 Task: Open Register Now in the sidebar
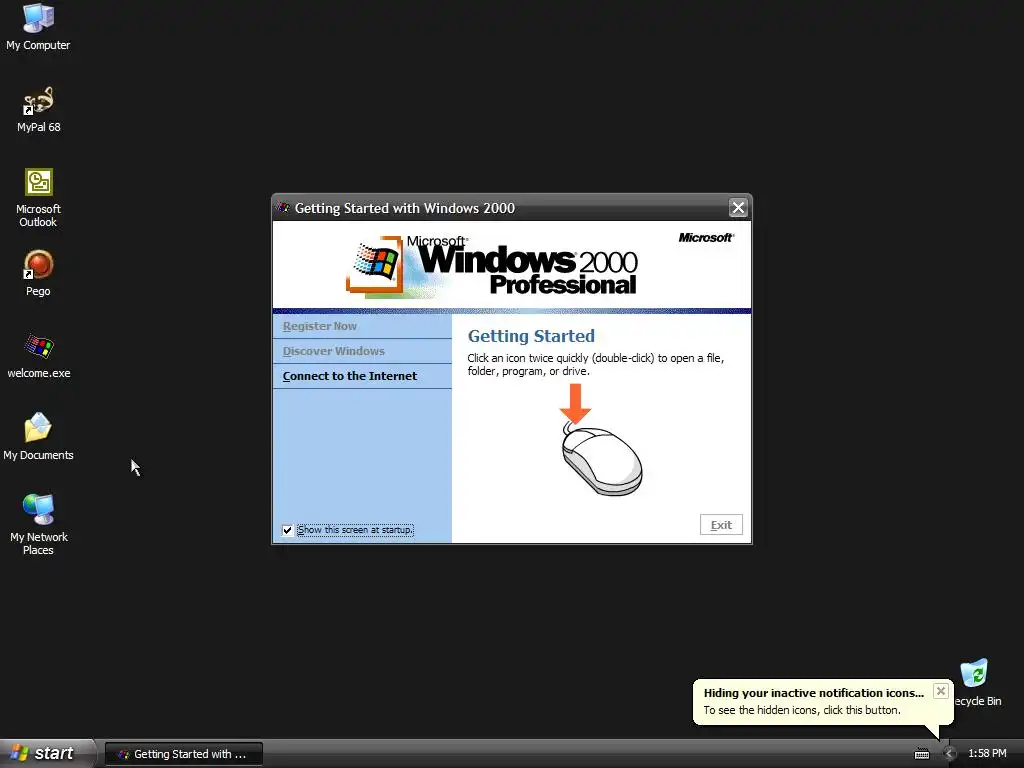tap(319, 326)
